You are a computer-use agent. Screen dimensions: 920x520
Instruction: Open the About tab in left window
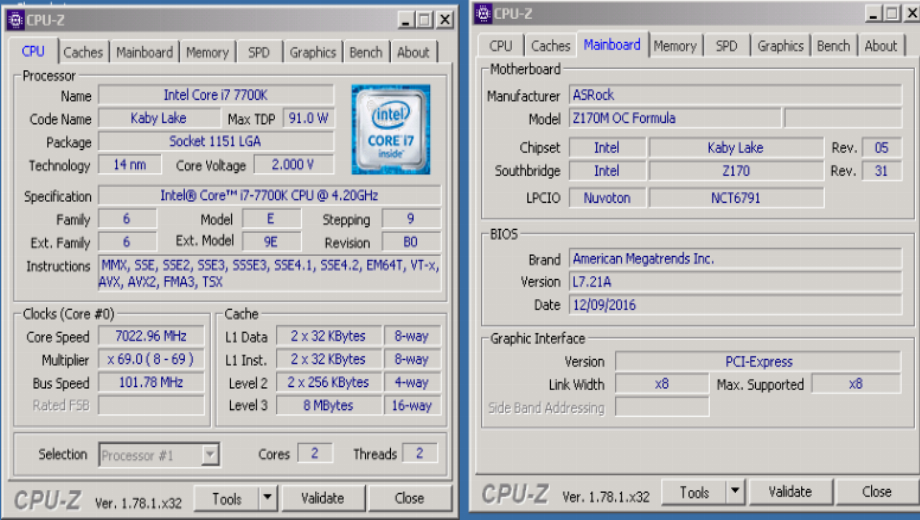click(413, 52)
